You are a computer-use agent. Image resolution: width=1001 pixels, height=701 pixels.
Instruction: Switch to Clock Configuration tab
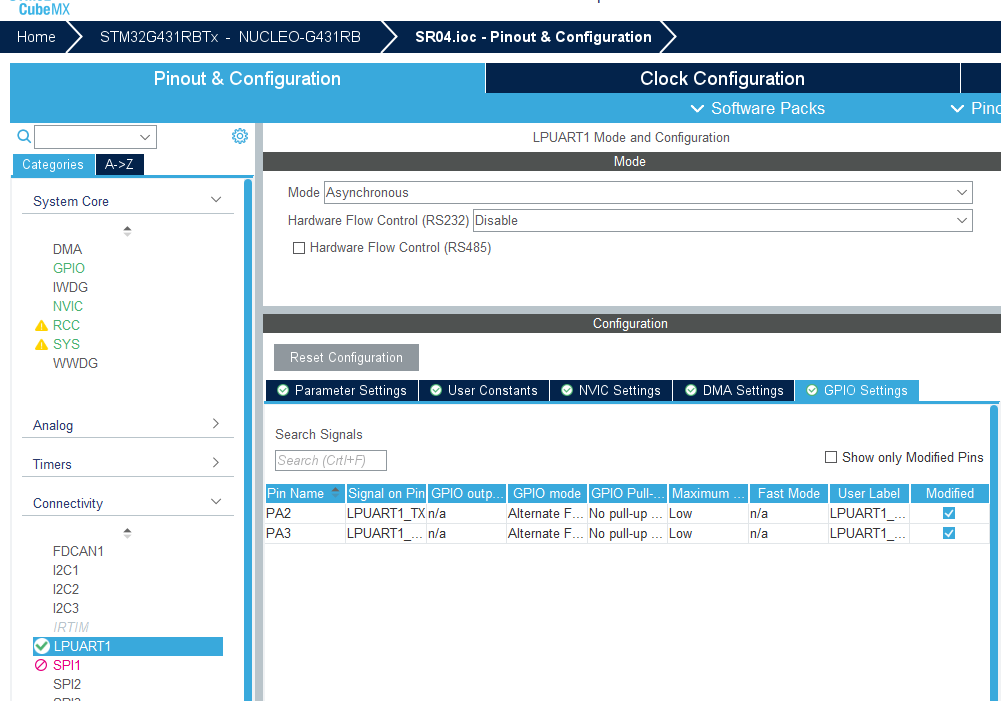click(722, 79)
